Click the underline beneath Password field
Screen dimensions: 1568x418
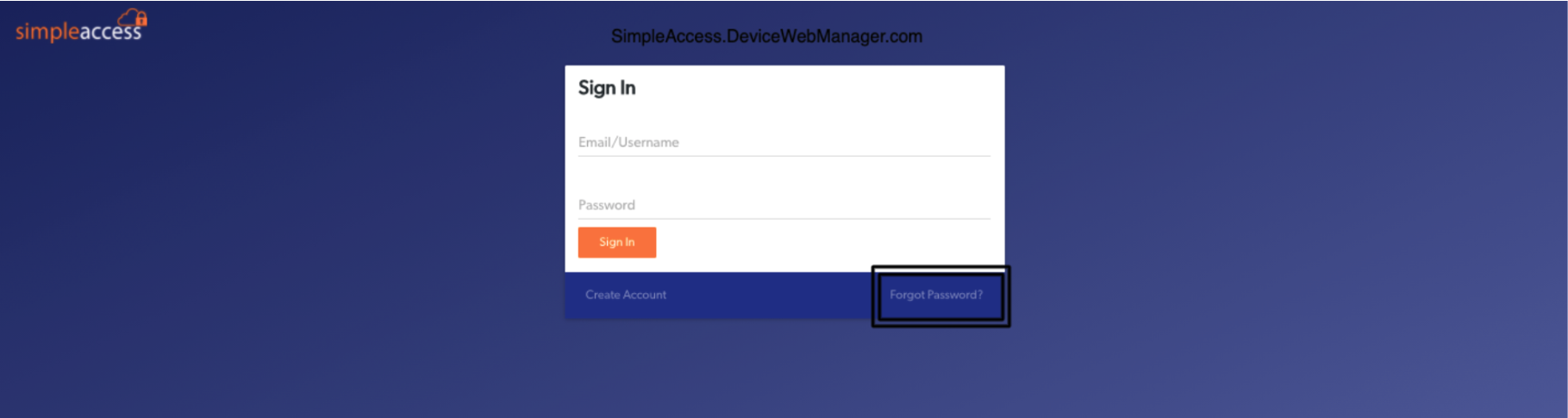pyautogui.click(x=784, y=219)
